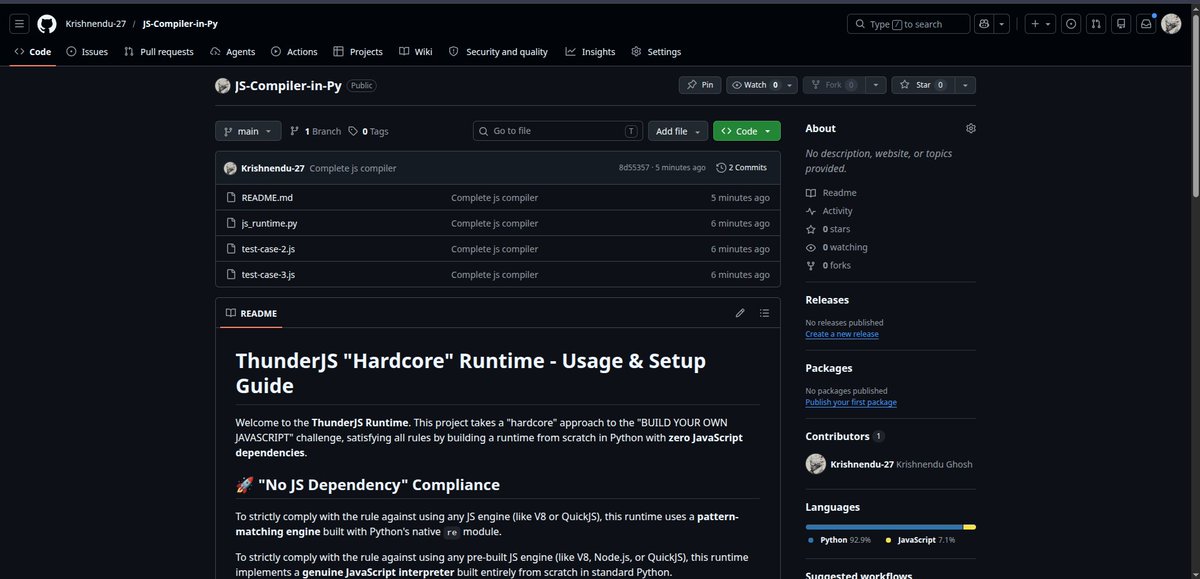1200x579 pixels.
Task: Click Create a new release link
Action: (x=842, y=334)
